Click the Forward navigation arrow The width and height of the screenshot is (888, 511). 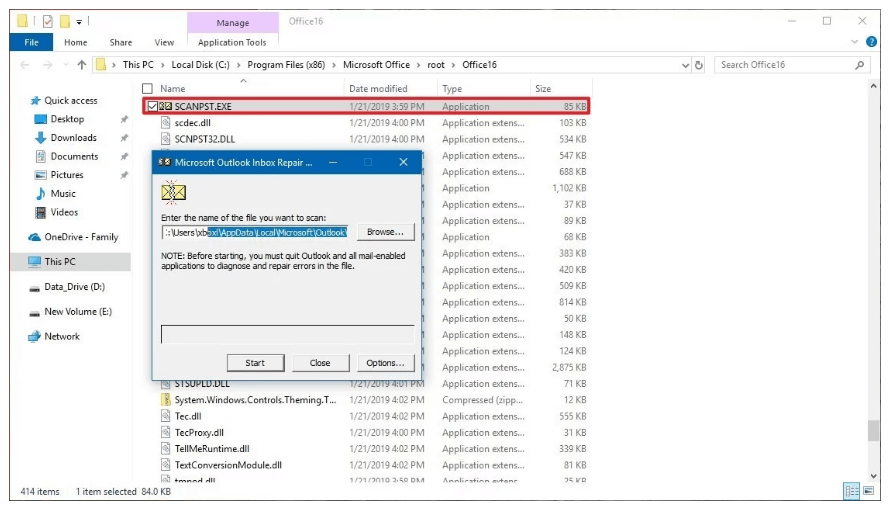click(48, 65)
